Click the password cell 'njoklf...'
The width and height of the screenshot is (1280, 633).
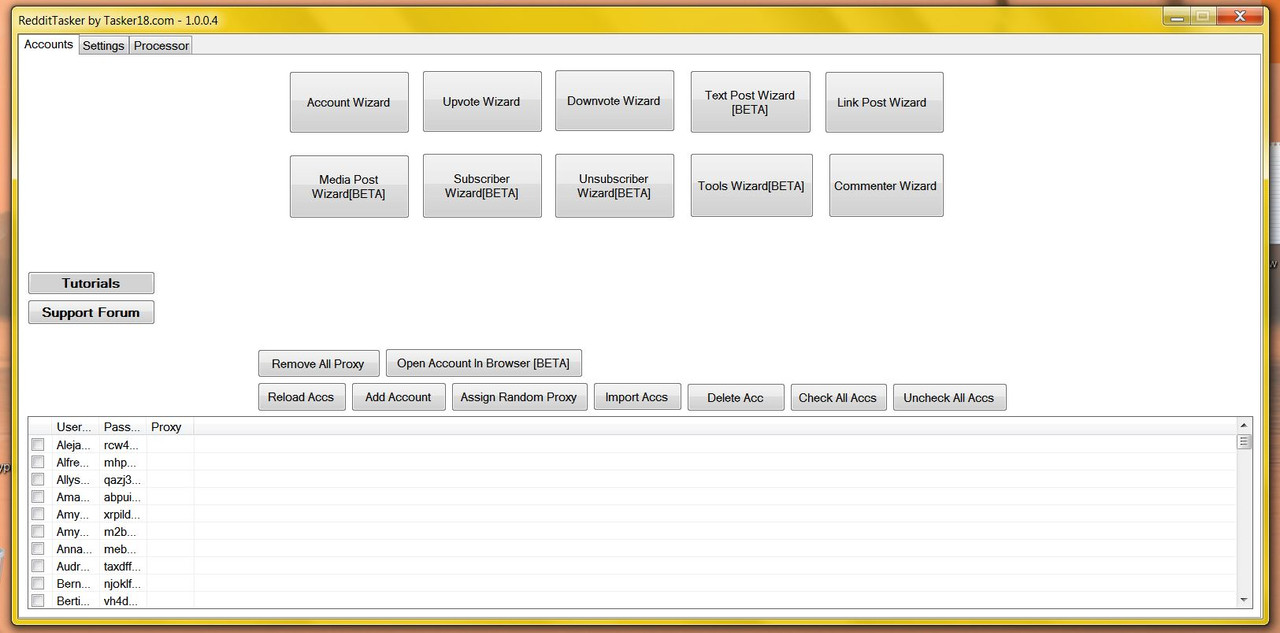point(122,584)
